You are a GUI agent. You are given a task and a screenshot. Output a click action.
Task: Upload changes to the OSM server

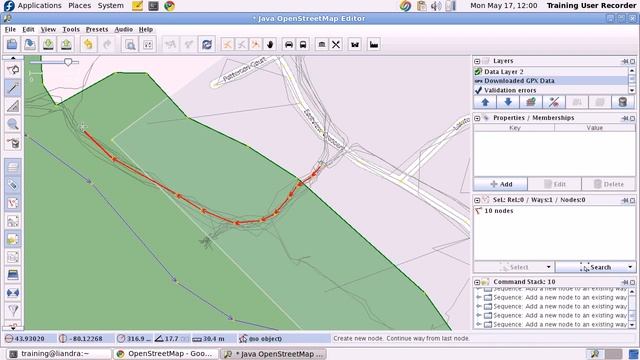coord(66,44)
